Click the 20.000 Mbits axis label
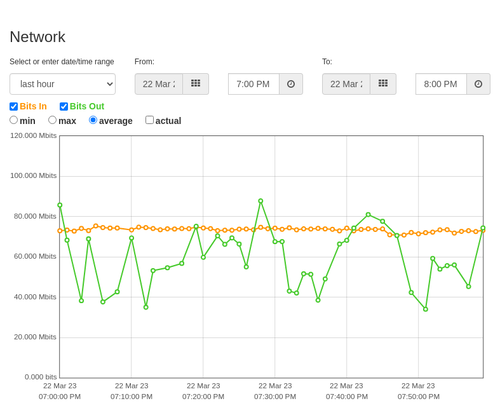This screenshot has height=403, width=500. click(x=35, y=337)
